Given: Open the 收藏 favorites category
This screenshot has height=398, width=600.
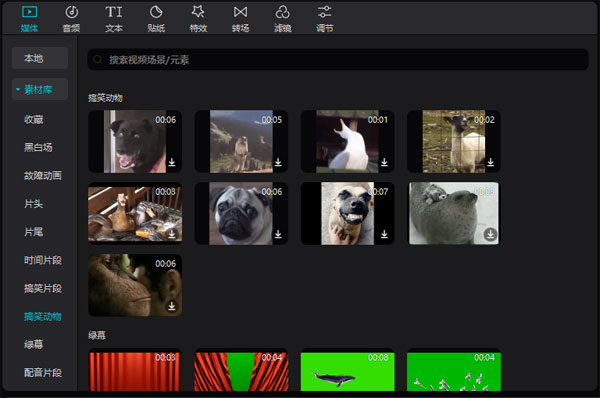Looking at the screenshot, I should pyautogui.click(x=34, y=120).
